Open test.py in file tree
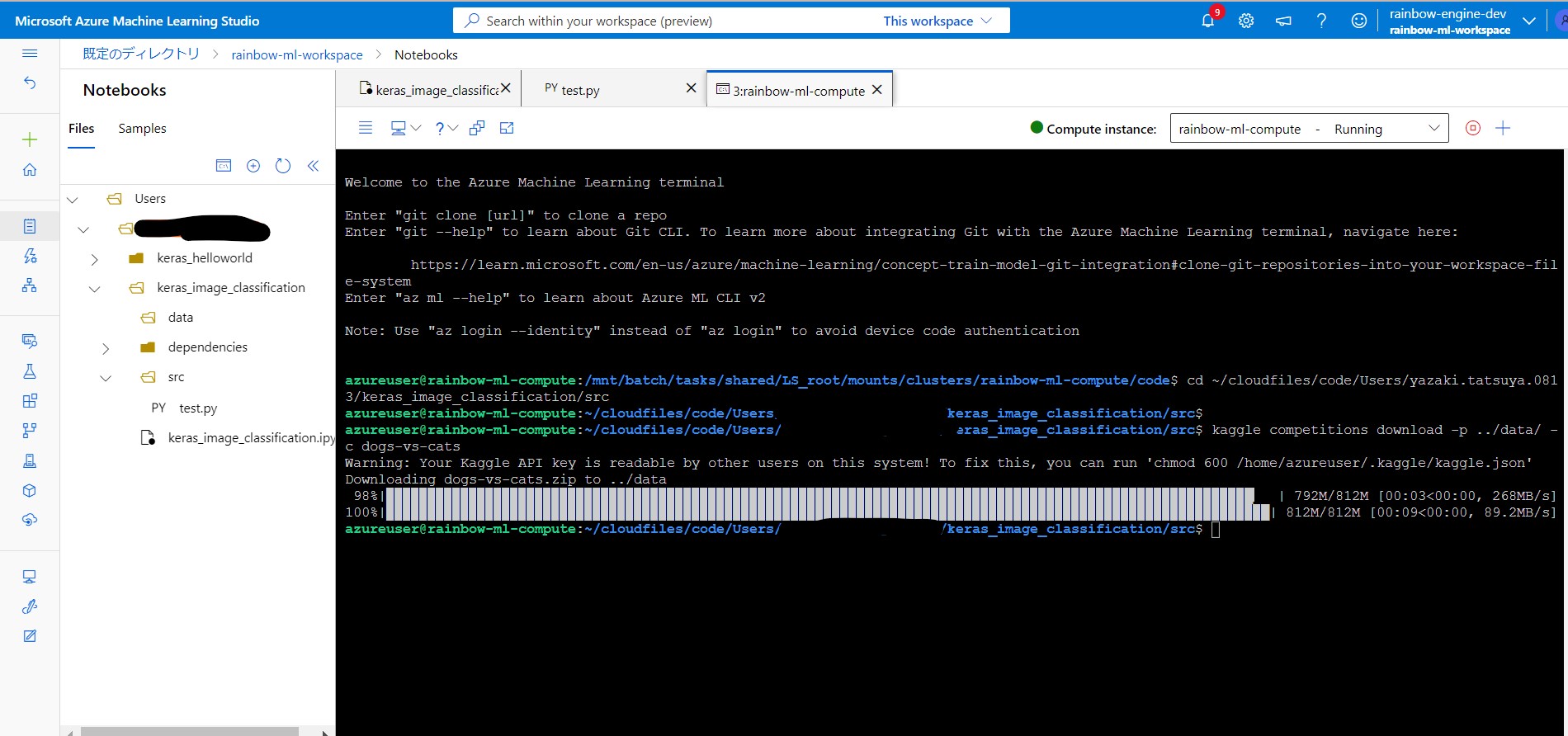 [x=198, y=408]
